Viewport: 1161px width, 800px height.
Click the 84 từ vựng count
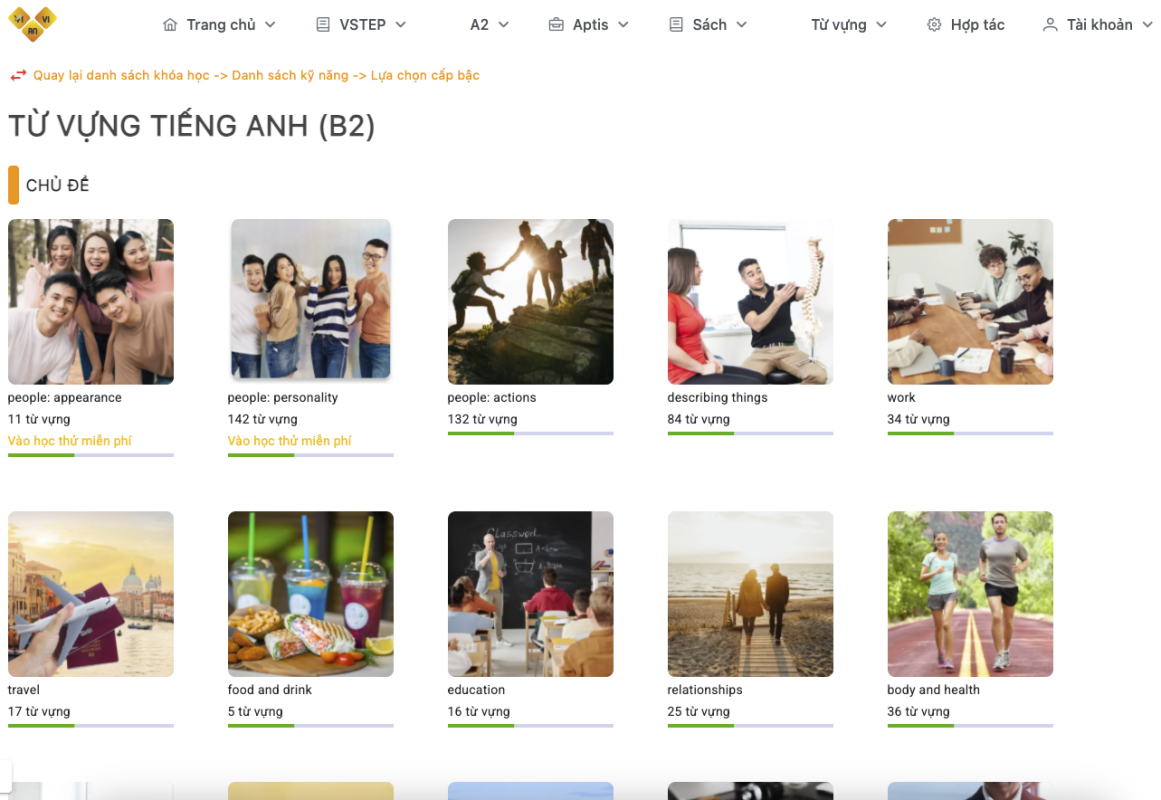point(698,419)
